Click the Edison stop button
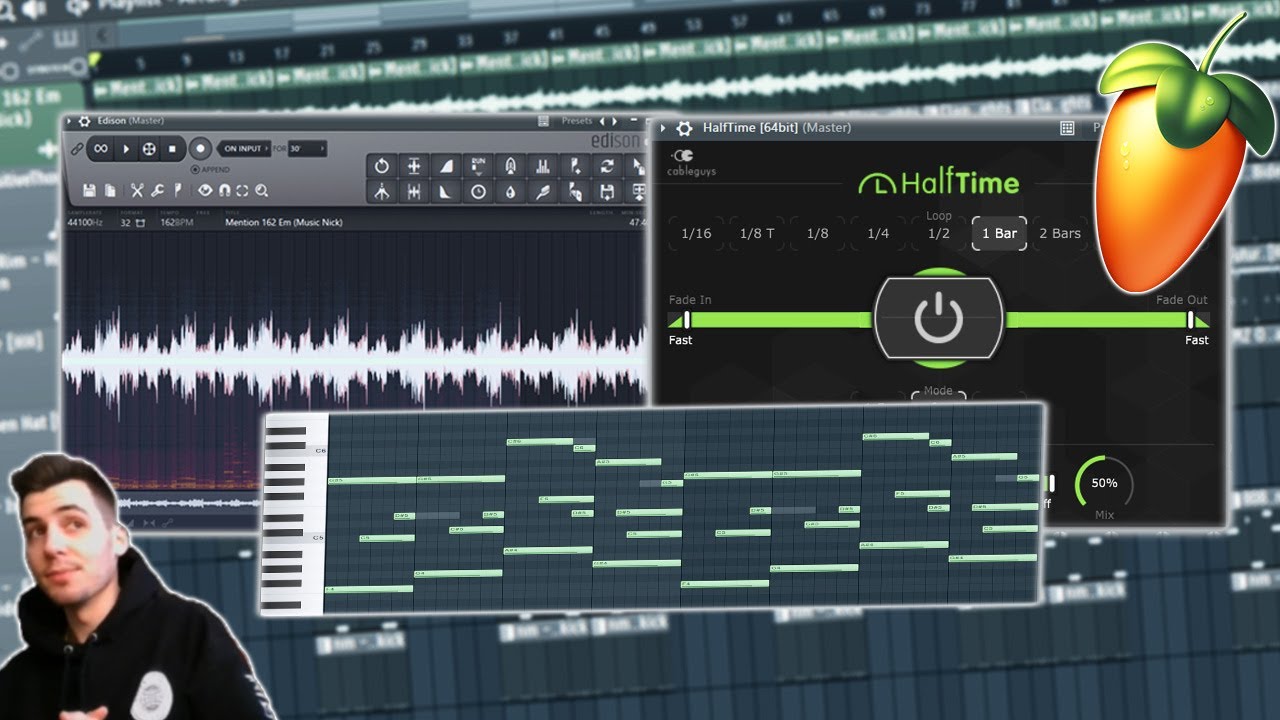This screenshot has width=1280, height=720. coord(172,149)
